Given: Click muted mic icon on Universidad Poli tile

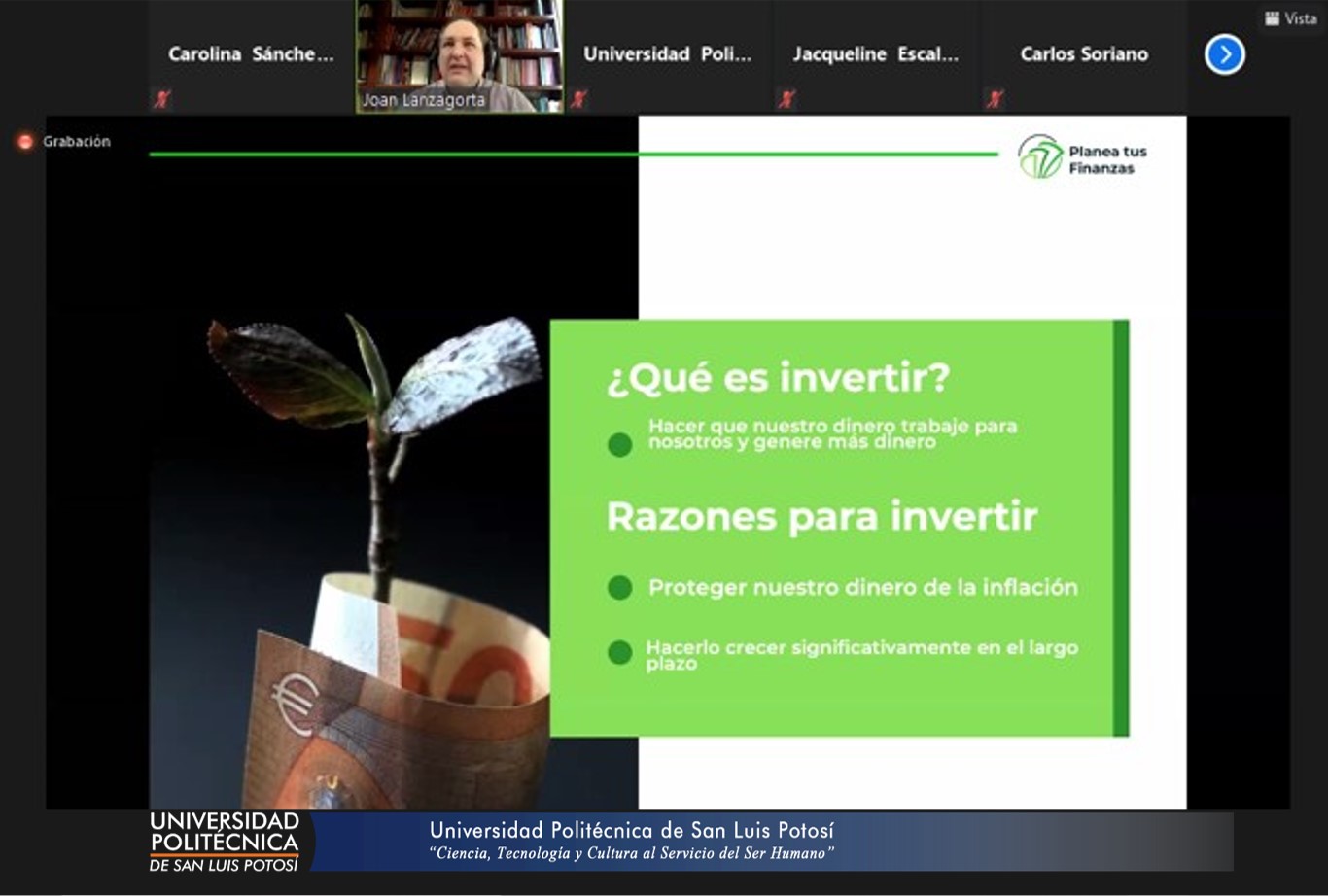Looking at the screenshot, I should (x=578, y=98).
